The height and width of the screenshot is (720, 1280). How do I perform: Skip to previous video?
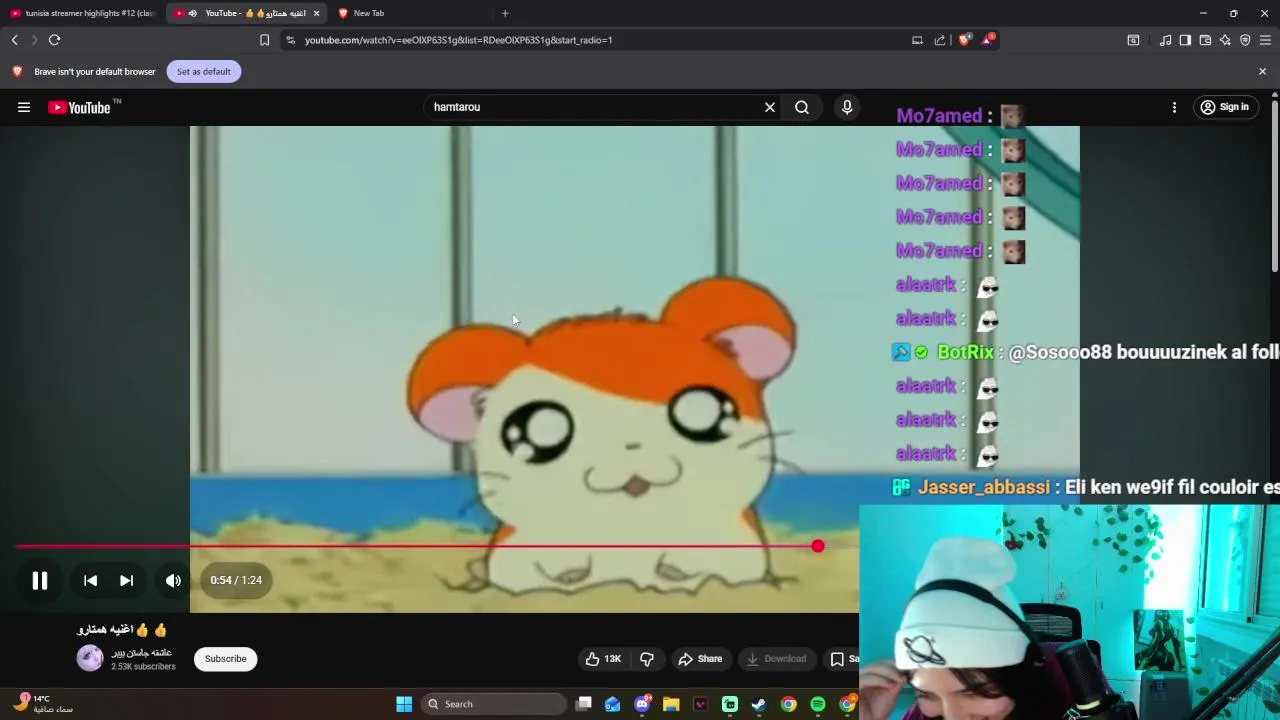click(x=90, y=580)
